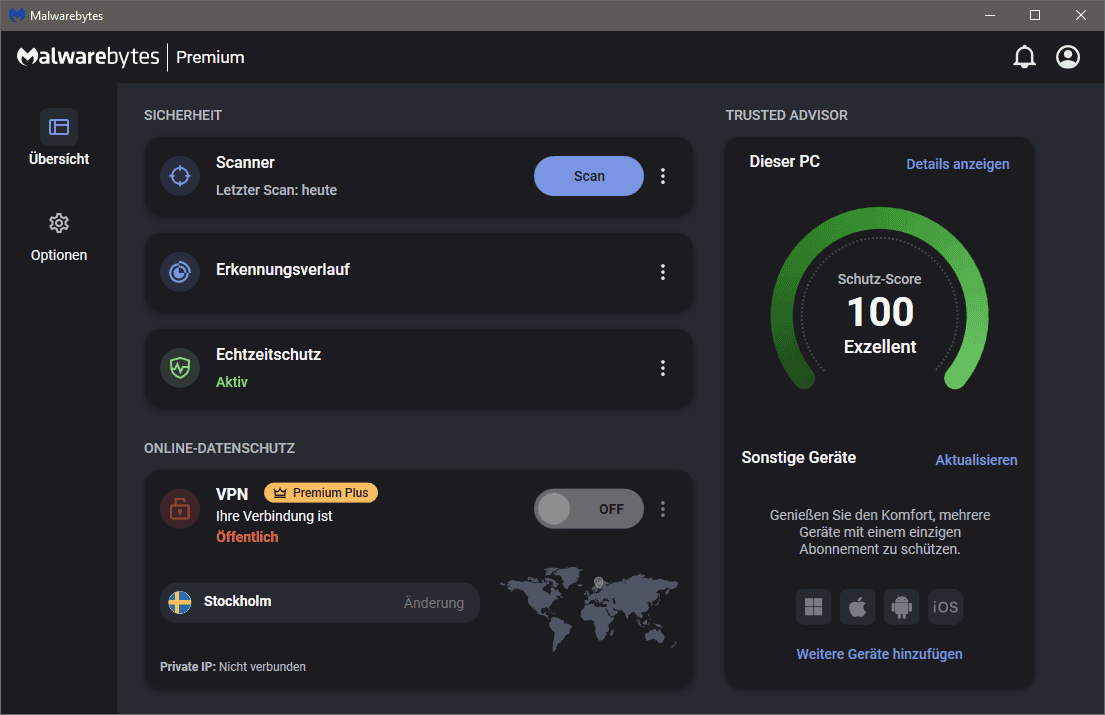Click the Erkennungsverlauf history icon
Image resolution: width=1105 pixels, height=715 pixels.
click(180, 272)
